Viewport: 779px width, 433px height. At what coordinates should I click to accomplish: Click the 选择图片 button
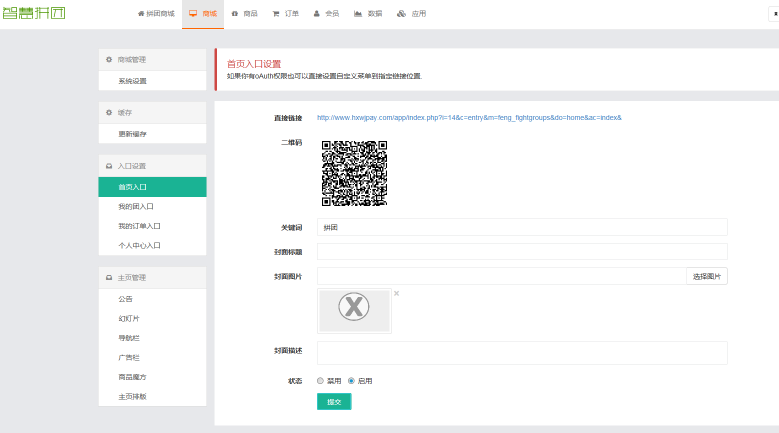click(707, 276)
